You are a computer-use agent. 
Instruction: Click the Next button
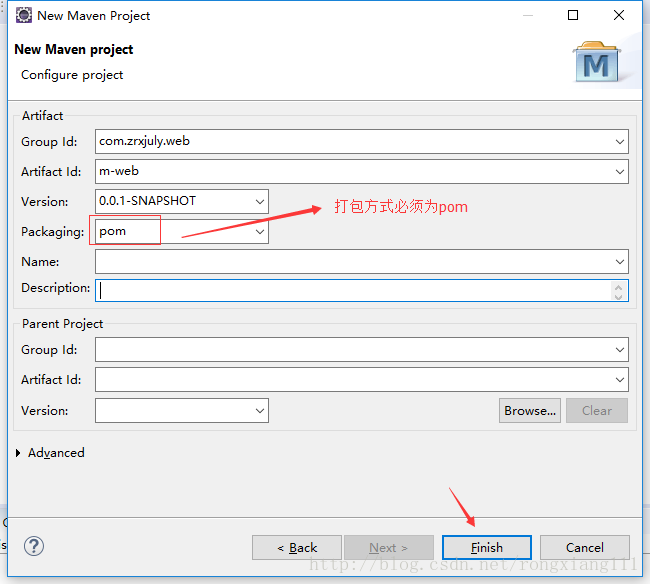pyautogui.click(x=389, y=548)
